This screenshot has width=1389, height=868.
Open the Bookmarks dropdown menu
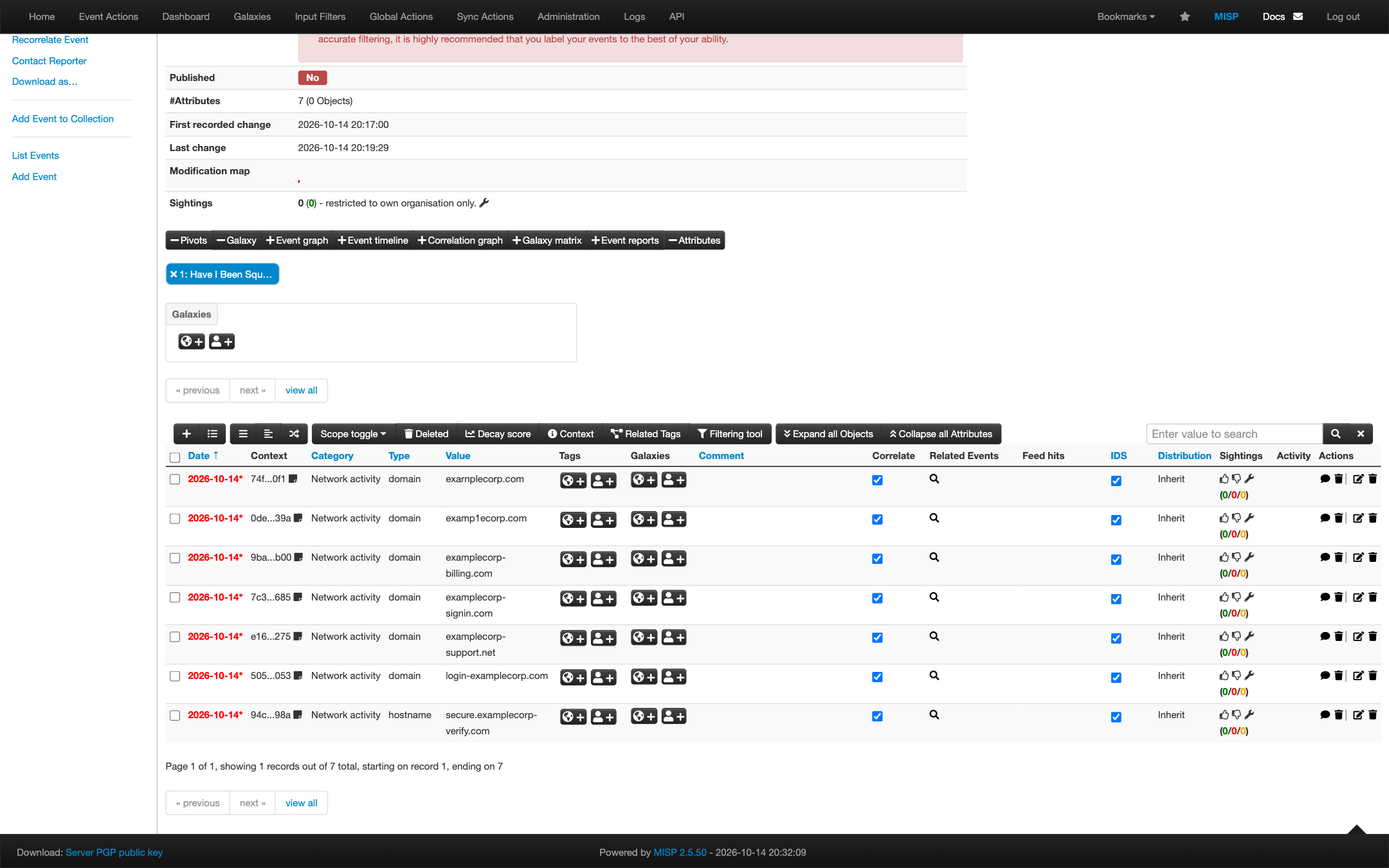(1126, 17)
